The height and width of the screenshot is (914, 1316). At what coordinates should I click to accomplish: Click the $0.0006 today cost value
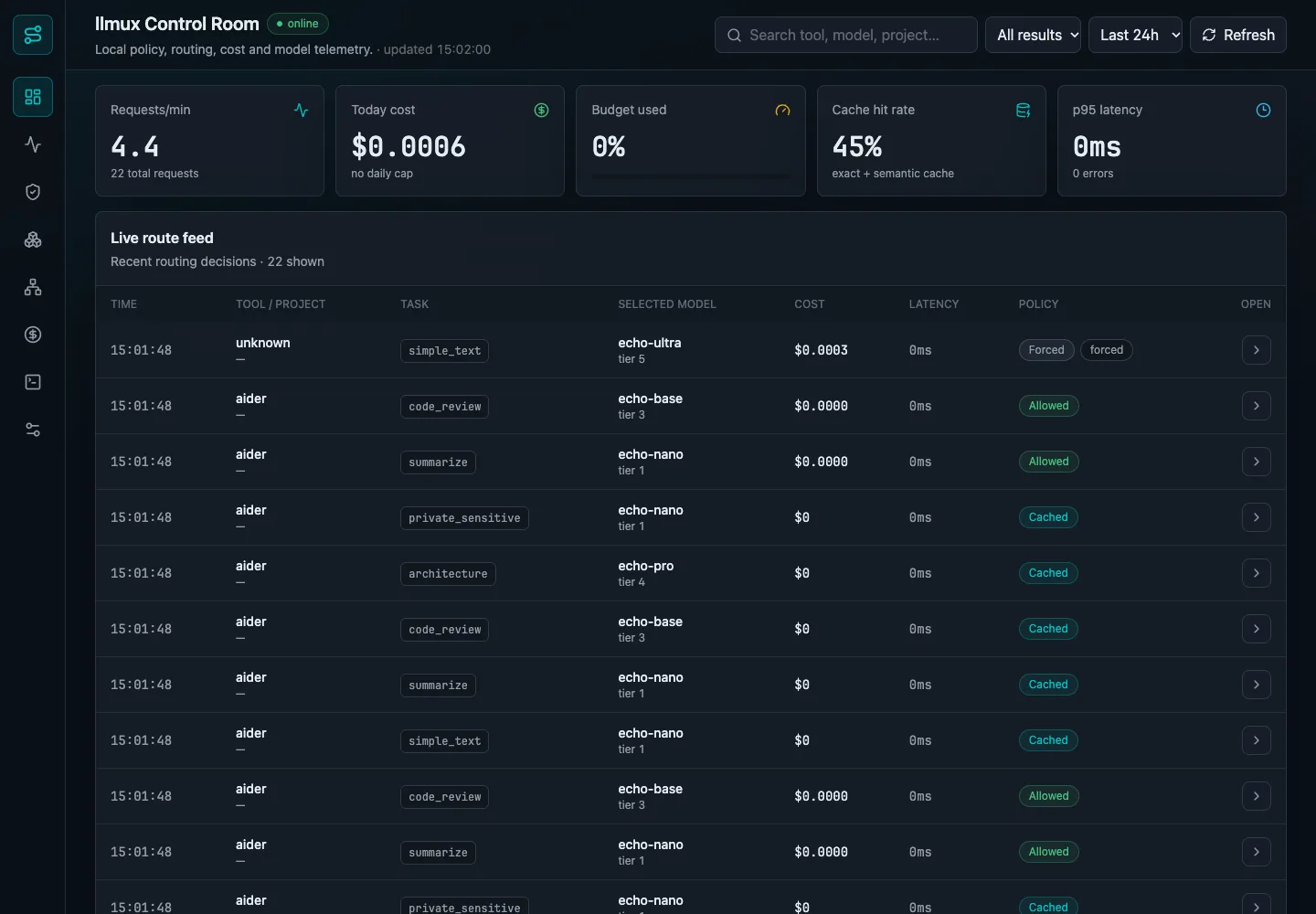(409, 146)
